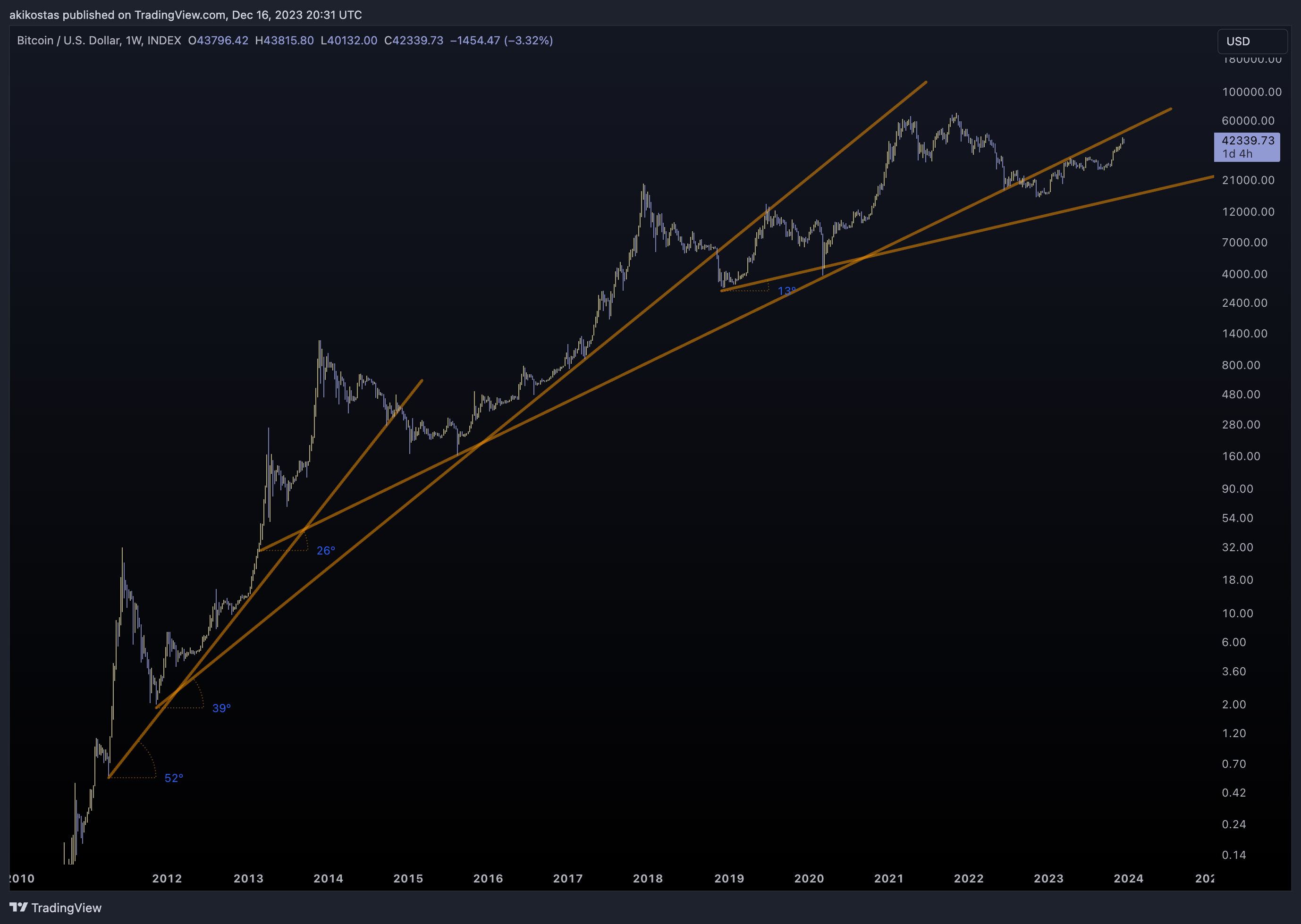Click the 2017 label on time axis
Viewport: 1301px width, 924px height.
(567, 878)
